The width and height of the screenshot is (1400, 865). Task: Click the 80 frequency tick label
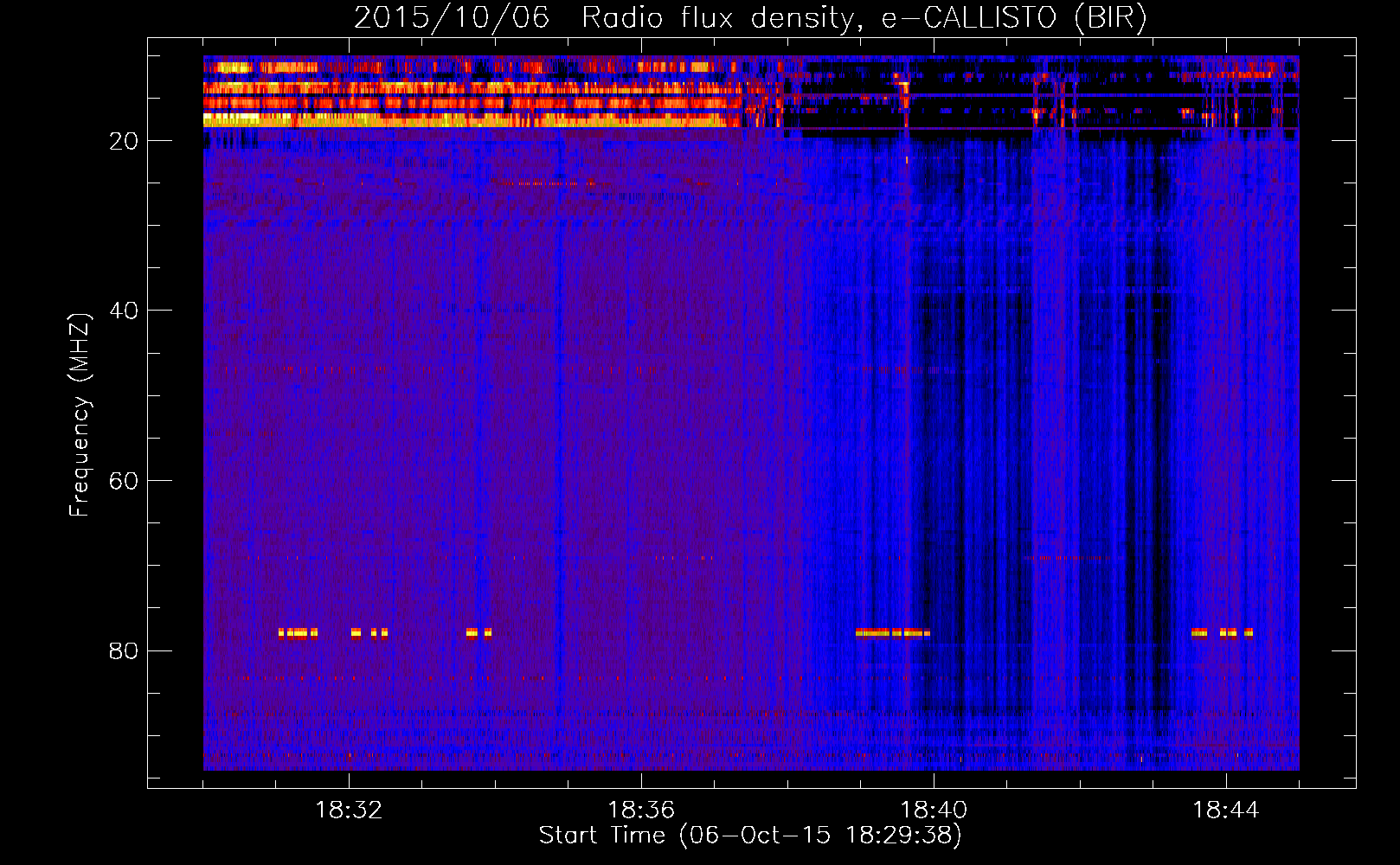(124, 650)
